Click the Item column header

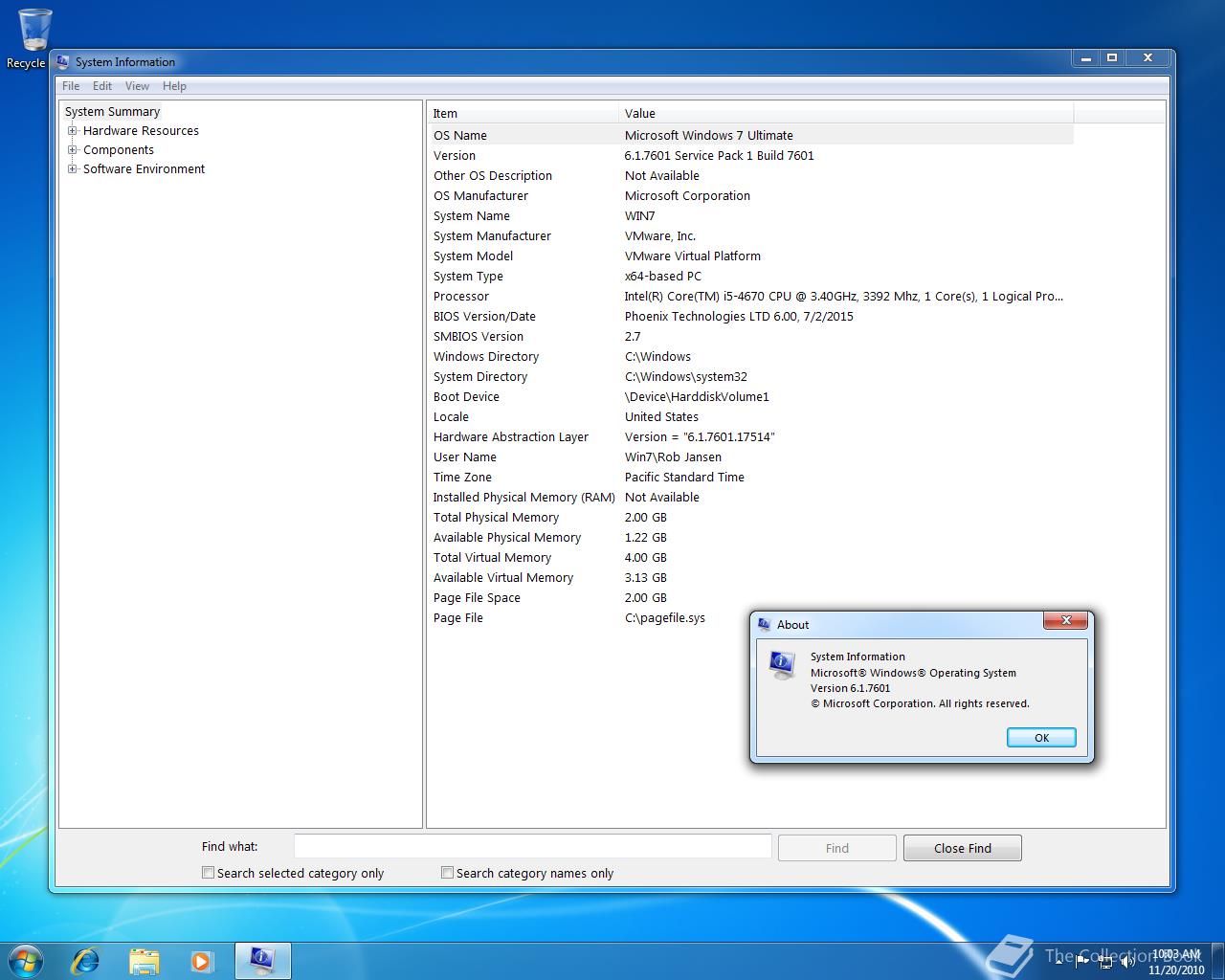(x=523, y=113)
